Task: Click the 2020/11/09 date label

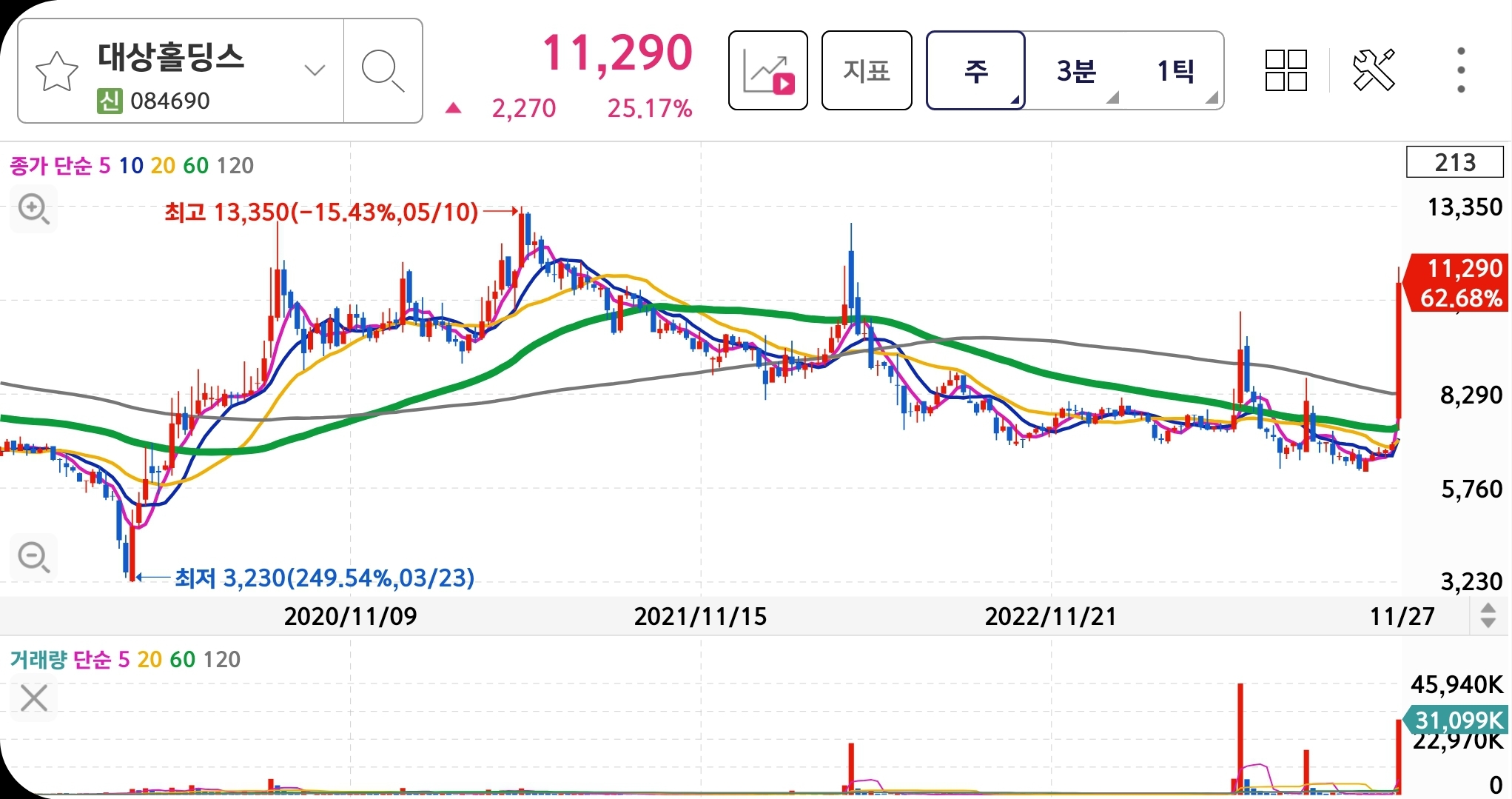Action: coord(351,616)
